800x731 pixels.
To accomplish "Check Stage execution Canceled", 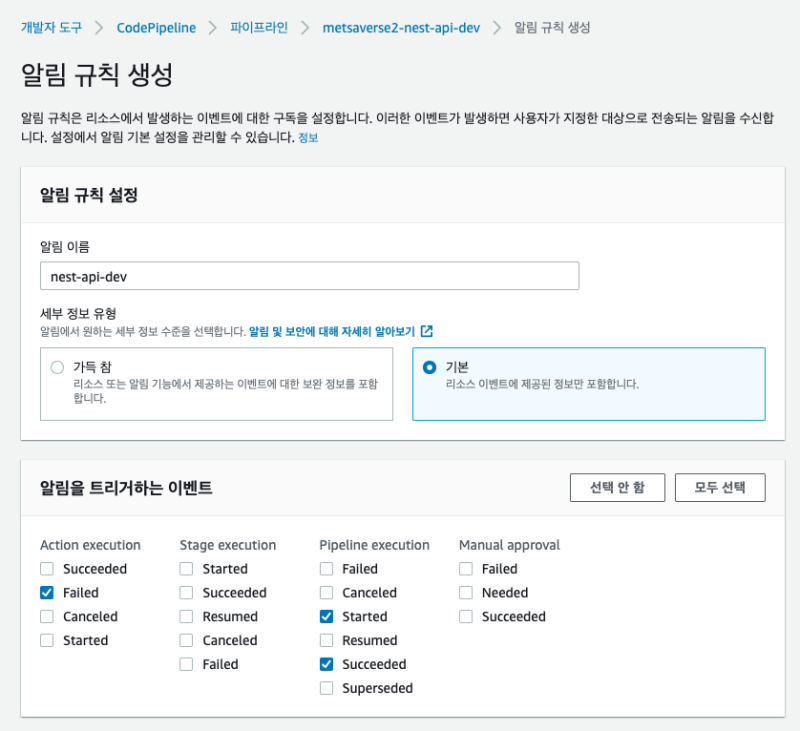I will [186, 640].
